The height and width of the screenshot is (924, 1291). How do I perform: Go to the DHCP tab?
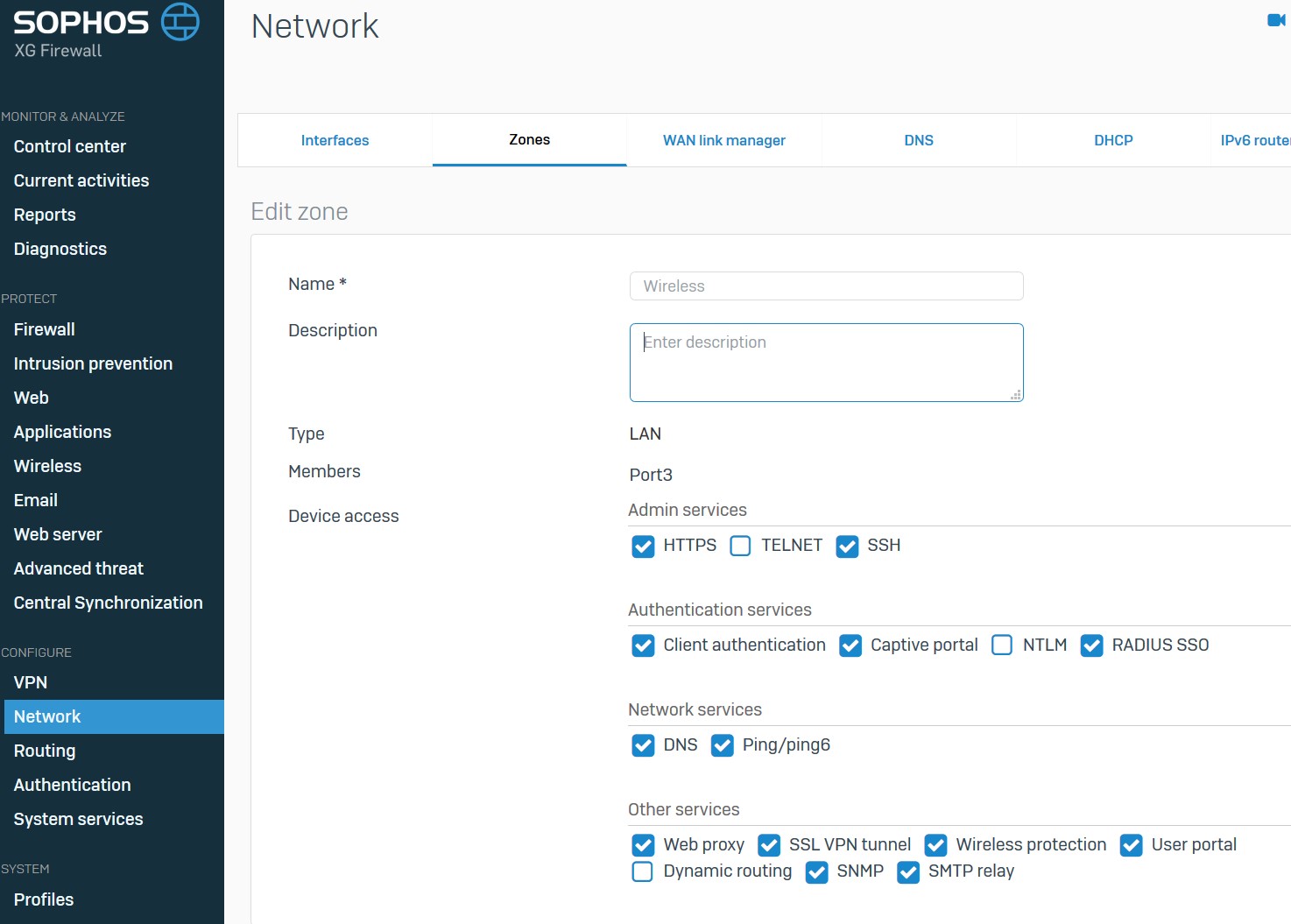[x=1113, y=140]
